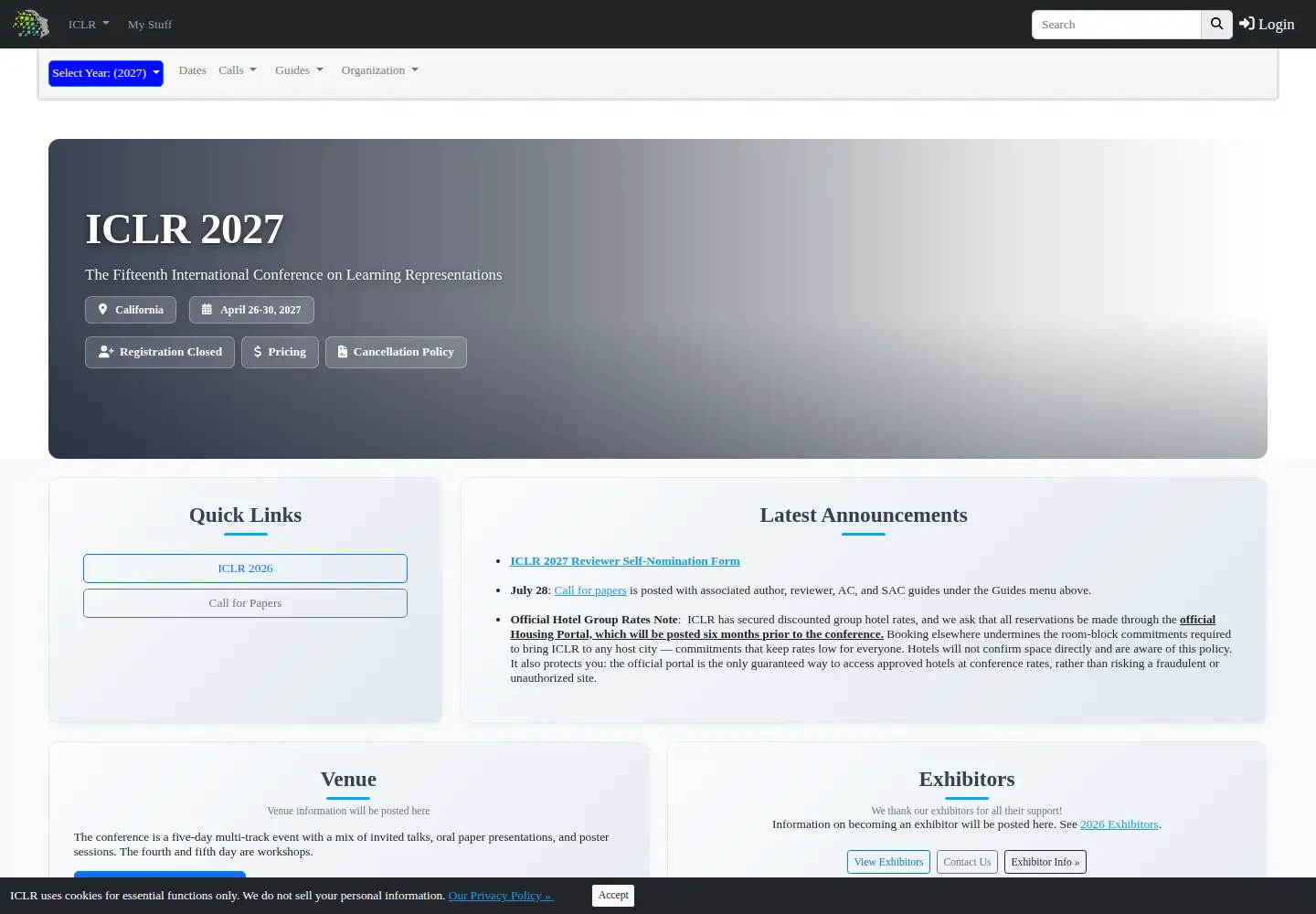This screenshot has height=914, width=1316.
Task: Click the search magnifier button
Action: (1216, 25)
